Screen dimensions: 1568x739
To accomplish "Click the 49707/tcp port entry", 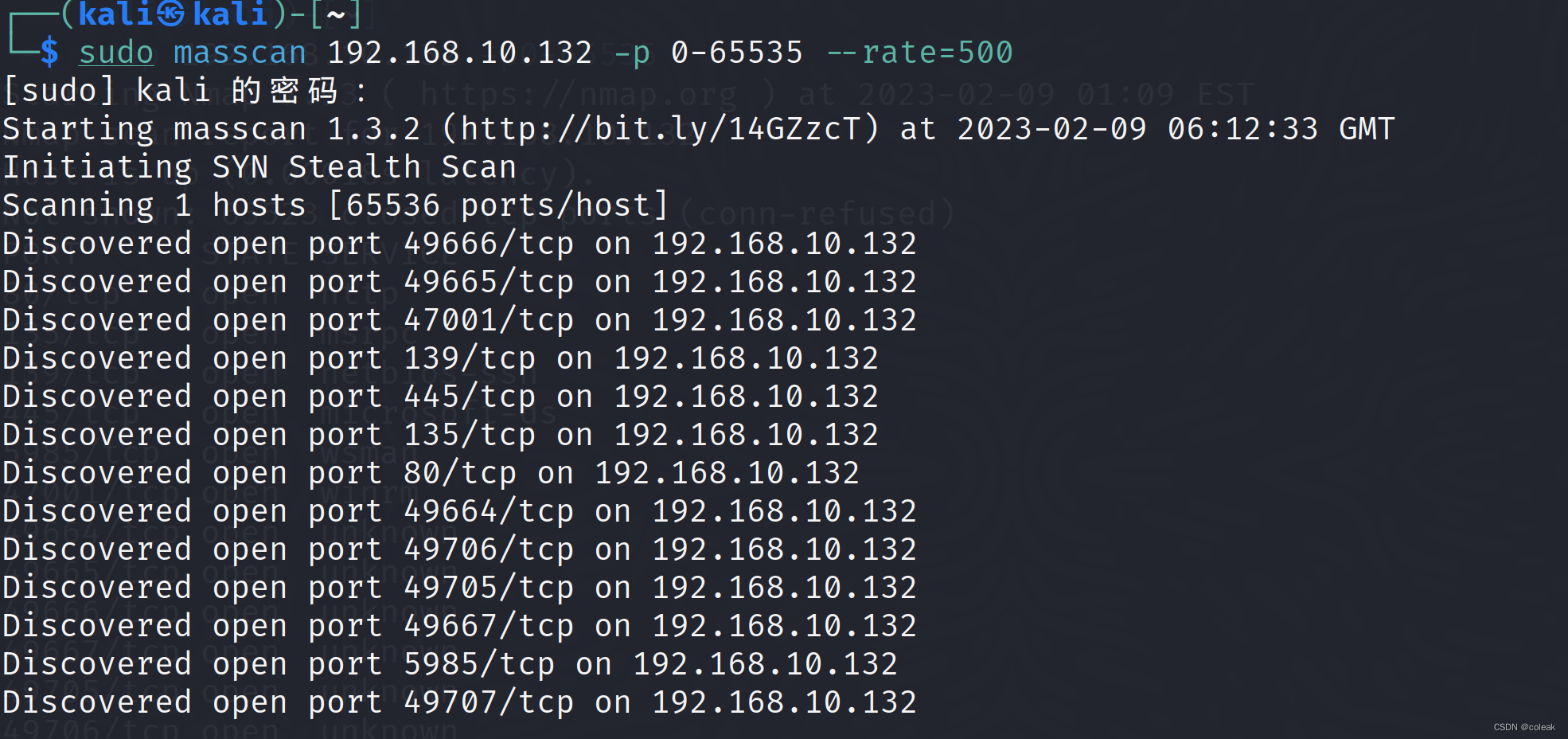I will [x=488, y=702].
